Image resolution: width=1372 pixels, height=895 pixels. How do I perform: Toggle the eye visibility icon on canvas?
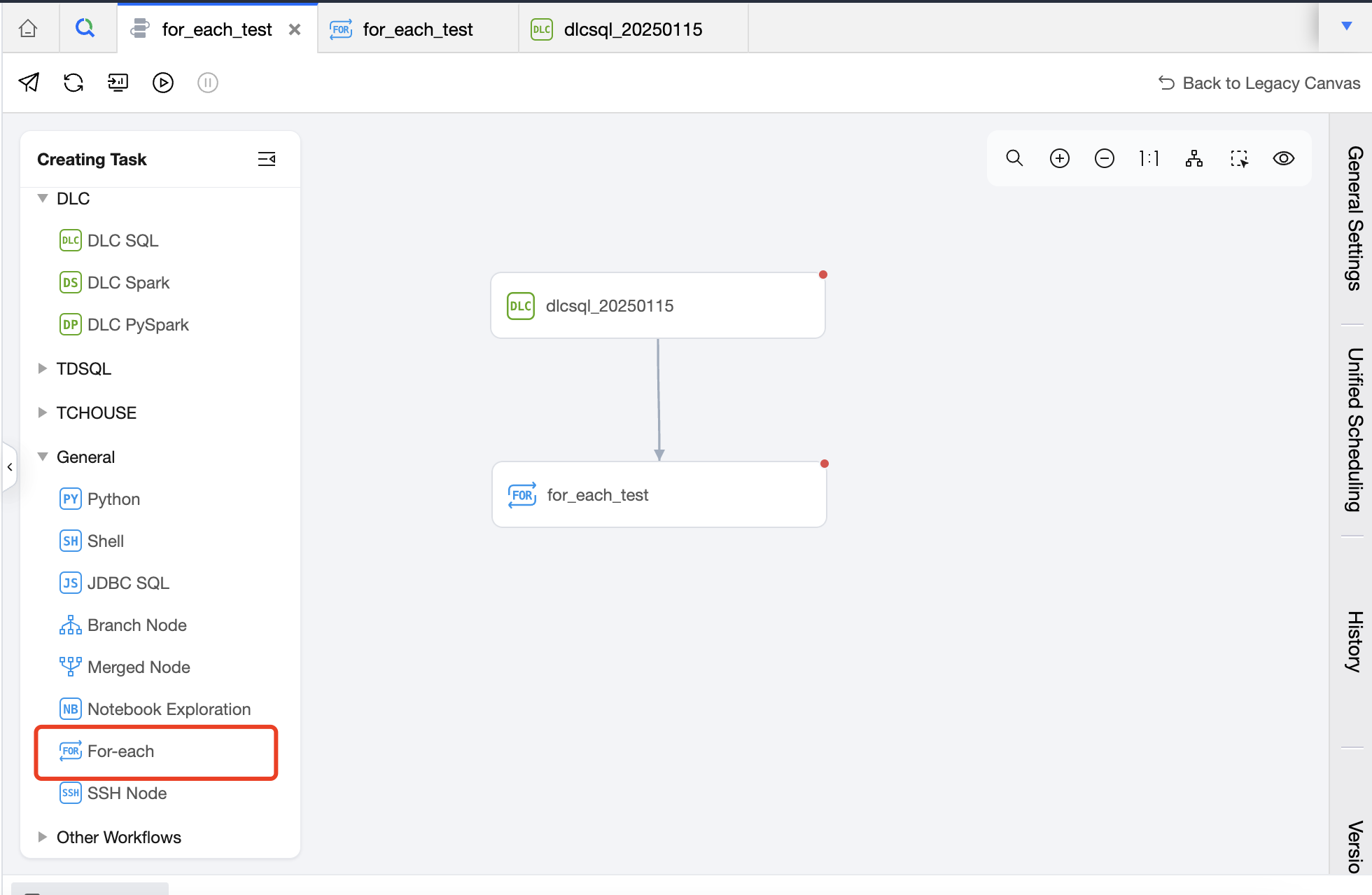coord(1284,158)
